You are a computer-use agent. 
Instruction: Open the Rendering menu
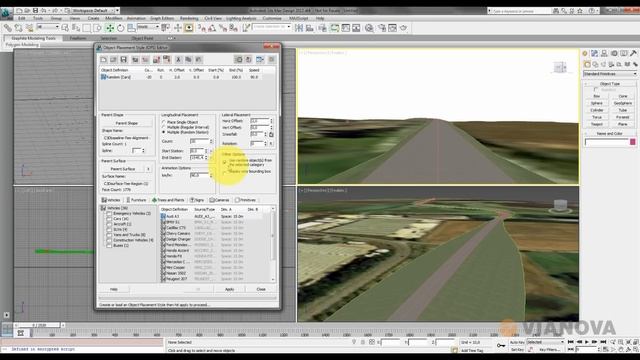pyautogui.click(x=189, y=18)
